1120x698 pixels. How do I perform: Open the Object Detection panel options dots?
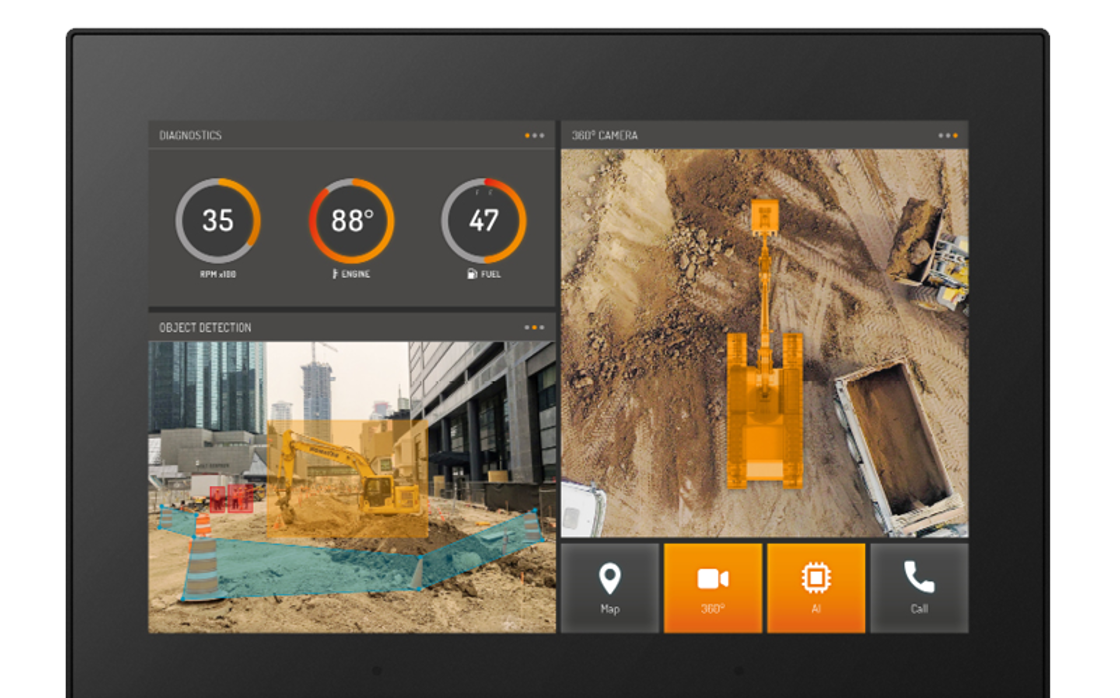535,327
